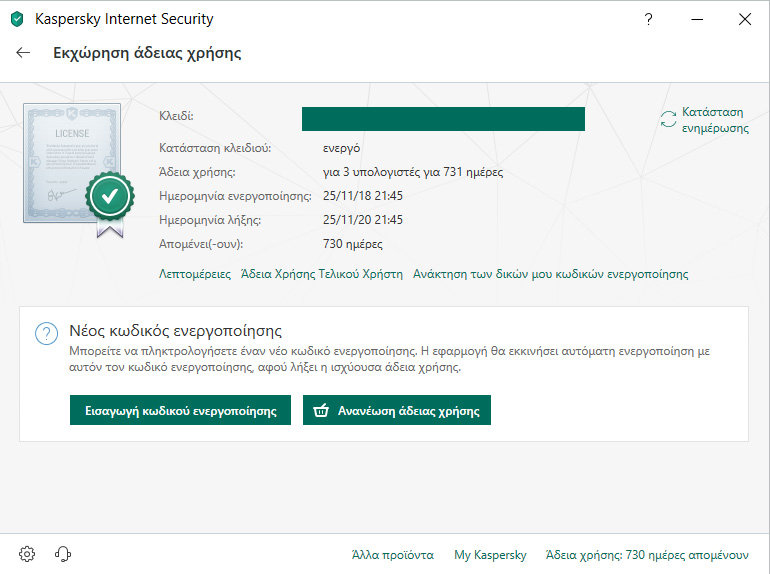The image size is (770, 574).
Task: Open settings with the gear icon
Action: pos(27,554)
